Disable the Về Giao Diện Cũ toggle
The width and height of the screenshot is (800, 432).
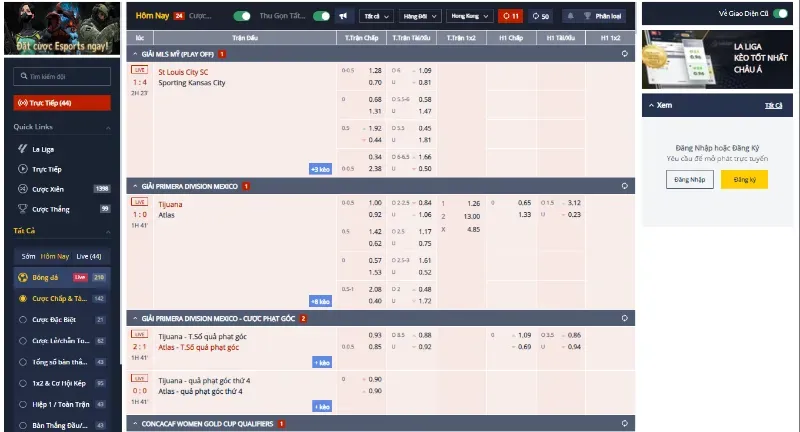[x=781, y=14]
